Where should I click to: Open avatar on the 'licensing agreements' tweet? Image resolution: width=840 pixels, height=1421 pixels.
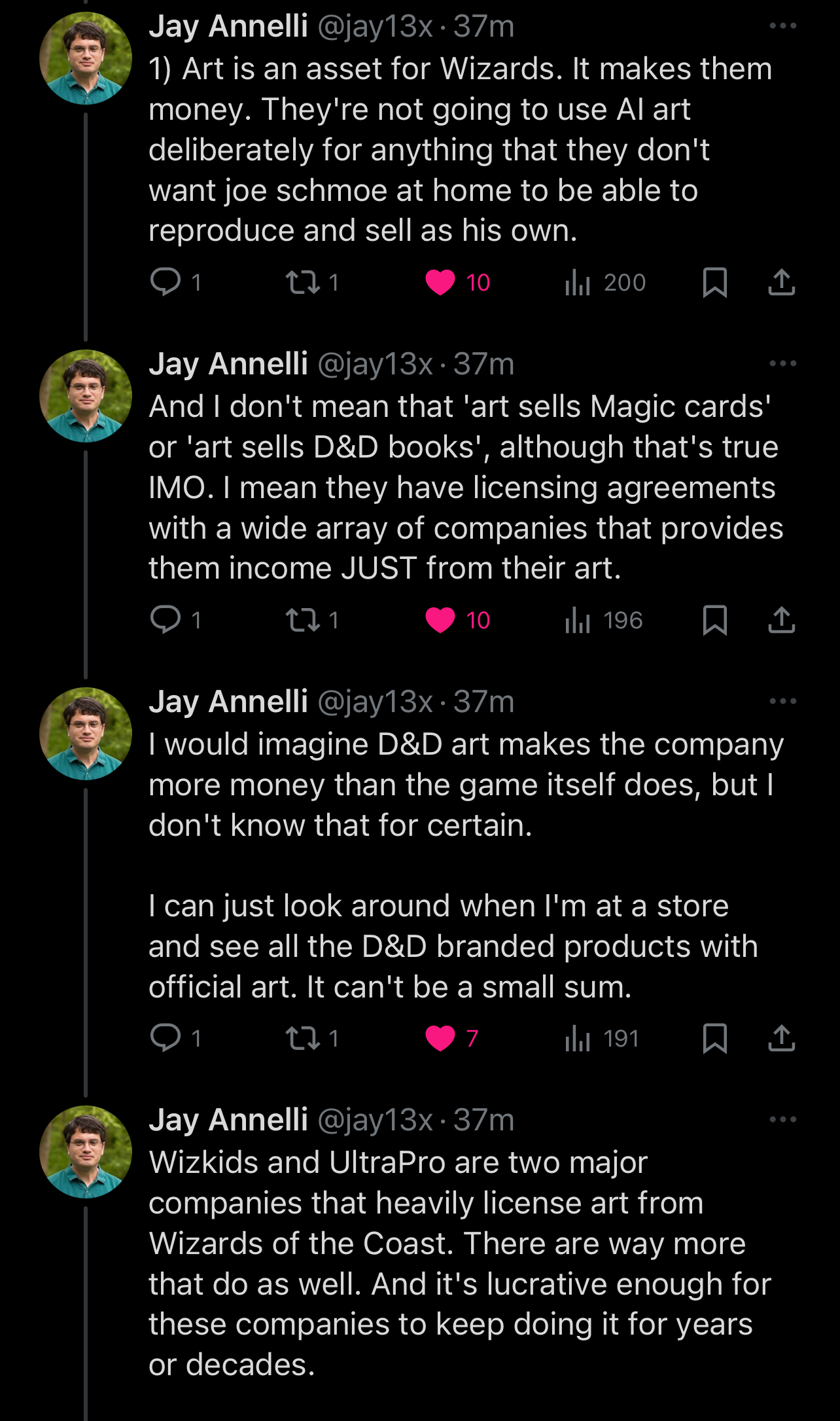pos(86,396)
